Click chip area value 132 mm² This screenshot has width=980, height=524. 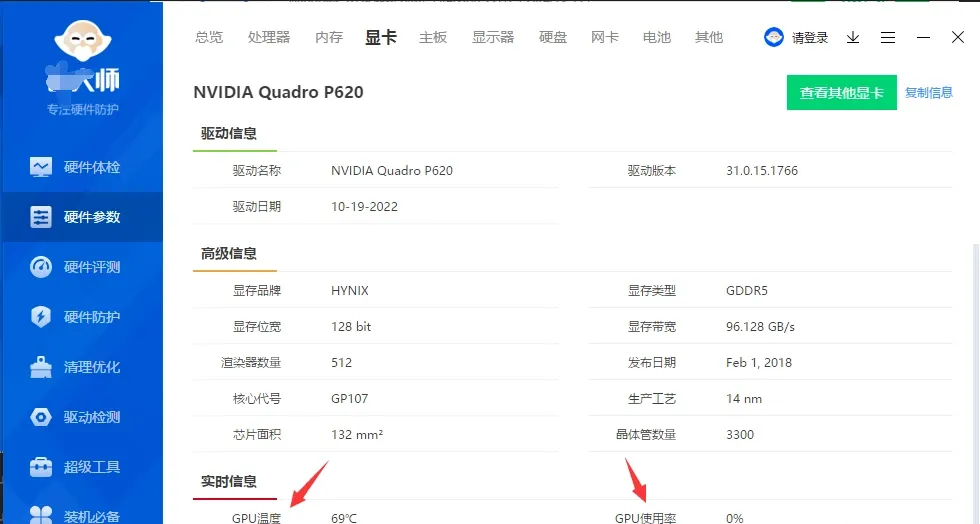[x=357, y=435]
